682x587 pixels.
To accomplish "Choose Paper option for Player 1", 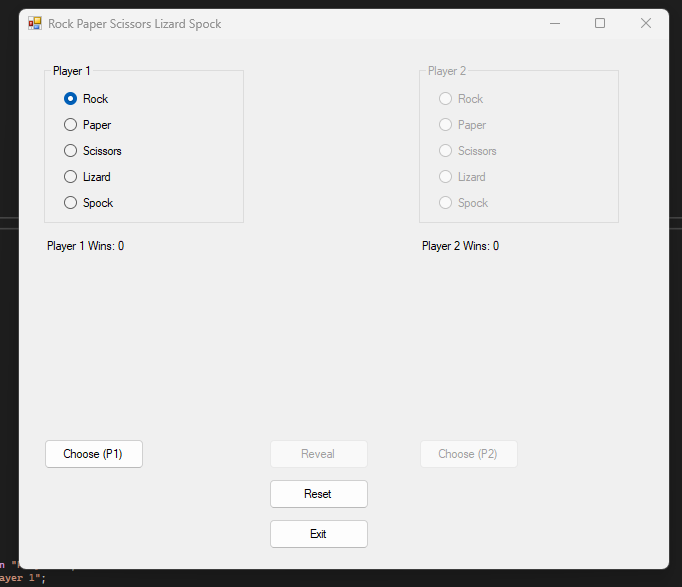I will click(71, 125).
